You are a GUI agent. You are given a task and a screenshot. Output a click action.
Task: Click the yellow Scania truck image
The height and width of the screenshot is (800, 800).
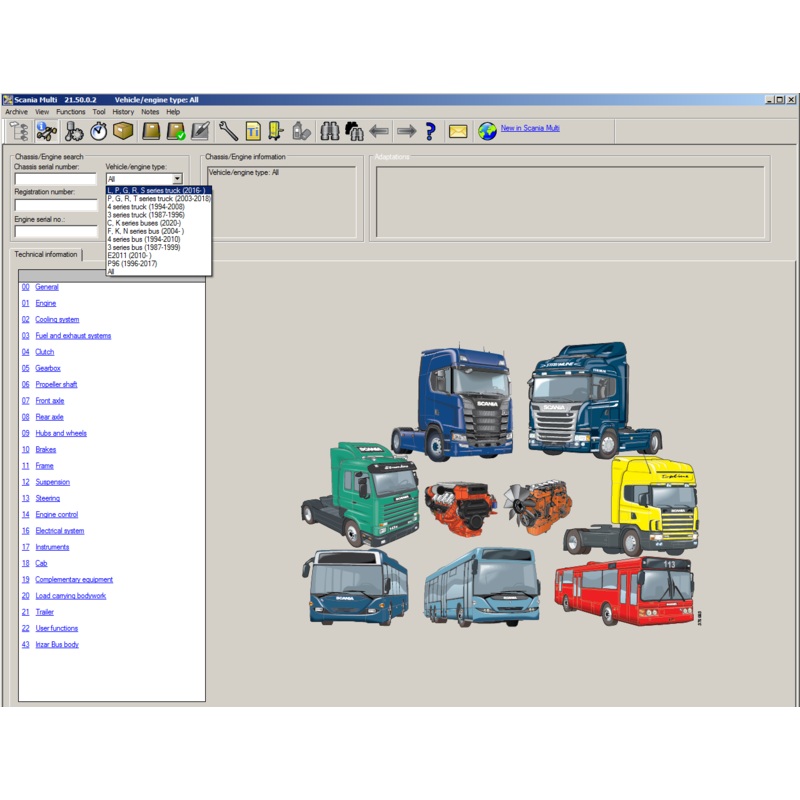point(632,506)
